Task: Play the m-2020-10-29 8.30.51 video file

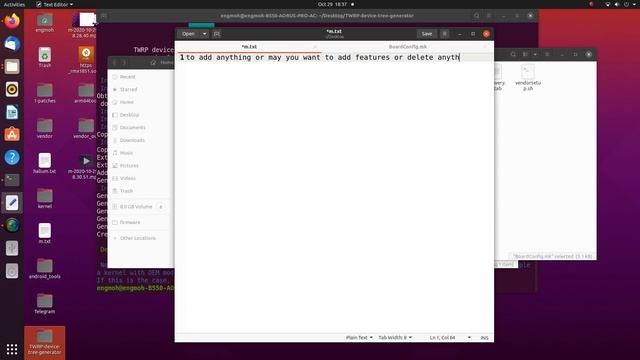Action: [x=85, y=166]
